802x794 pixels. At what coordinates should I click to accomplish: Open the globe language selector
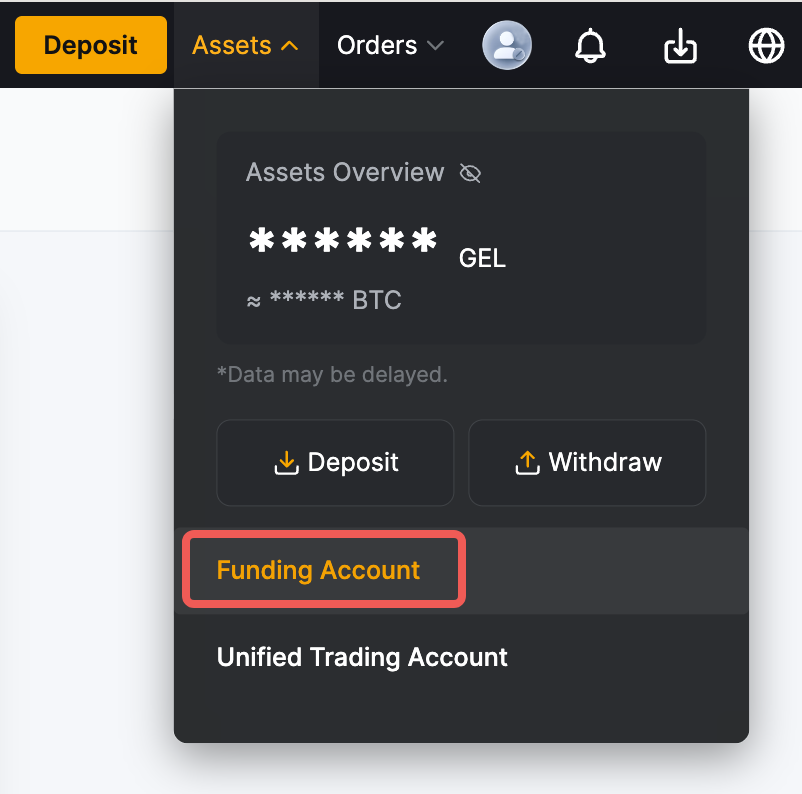point(767,45)
